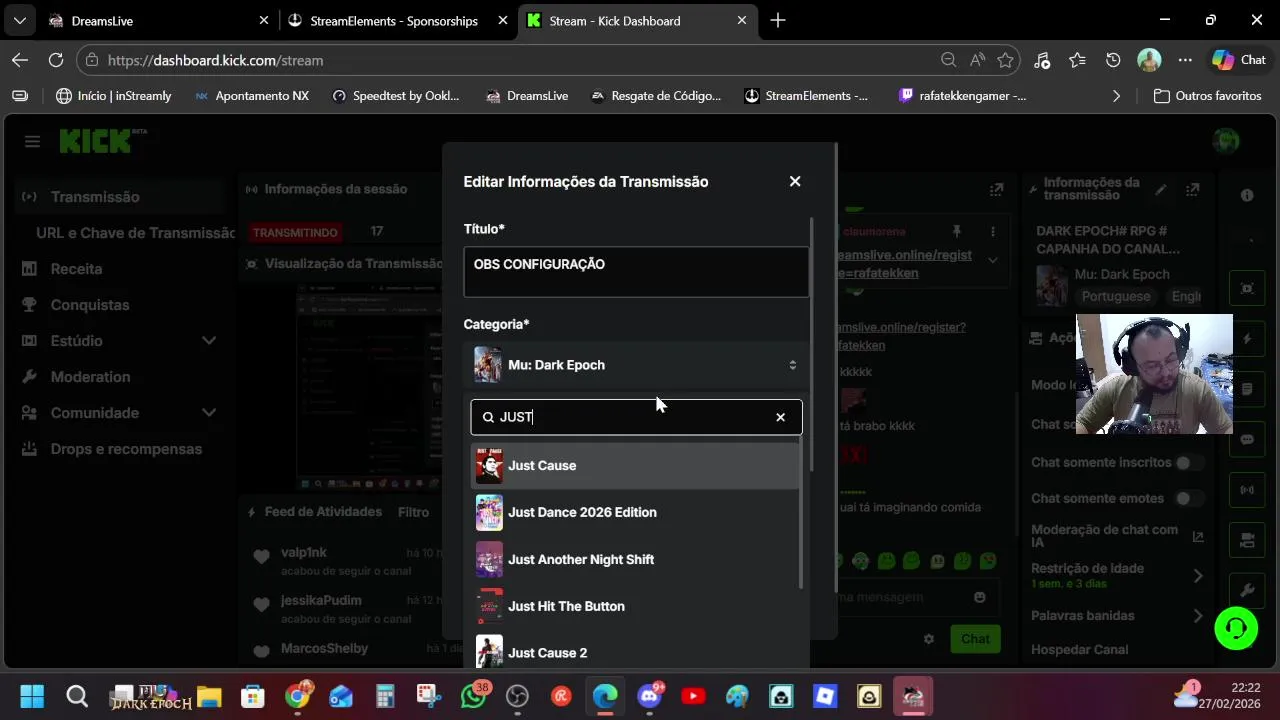
Task: Close the Editar Informações da Transmissão dialog
Action: (x=795, y=181)
